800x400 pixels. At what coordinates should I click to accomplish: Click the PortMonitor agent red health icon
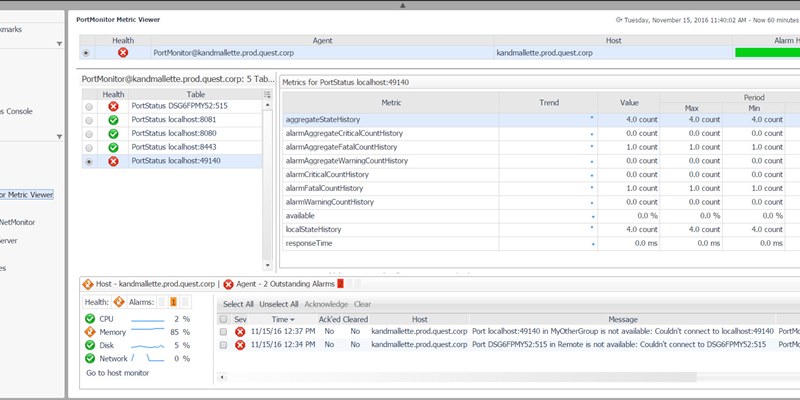[122, 52]
